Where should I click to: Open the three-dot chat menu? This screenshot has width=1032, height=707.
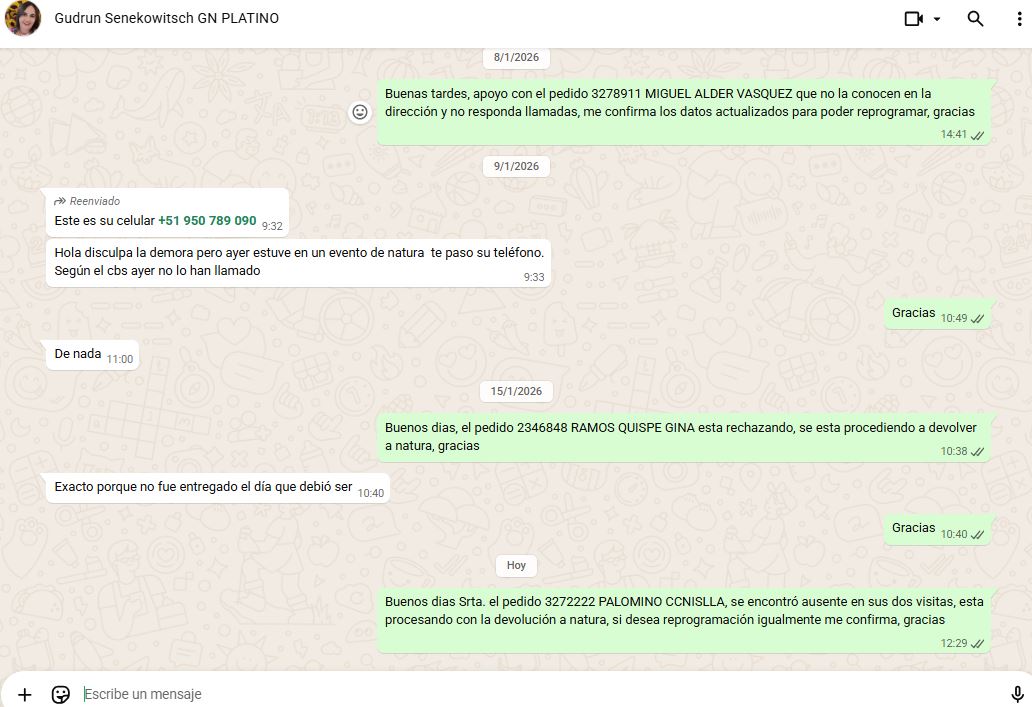coord(1018,19)
